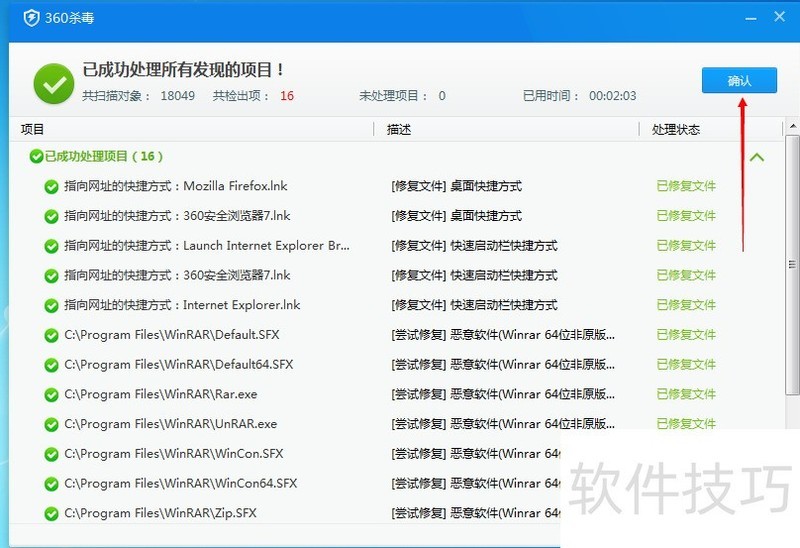
Task: Click check icon for Zip.SFX row
Action: click(x=51, y=513)
